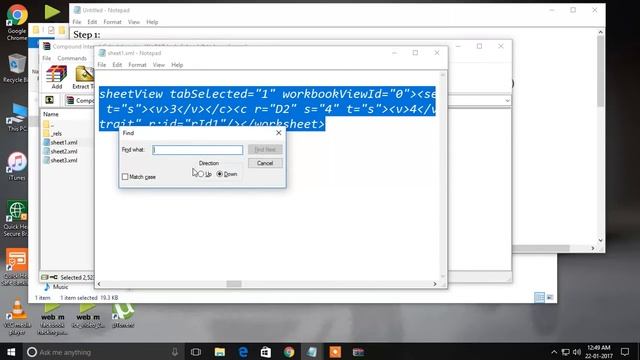This screenshot has width=640, height=360.
Task: Switch Explorer to details view icon
Action: click(539, 298)
